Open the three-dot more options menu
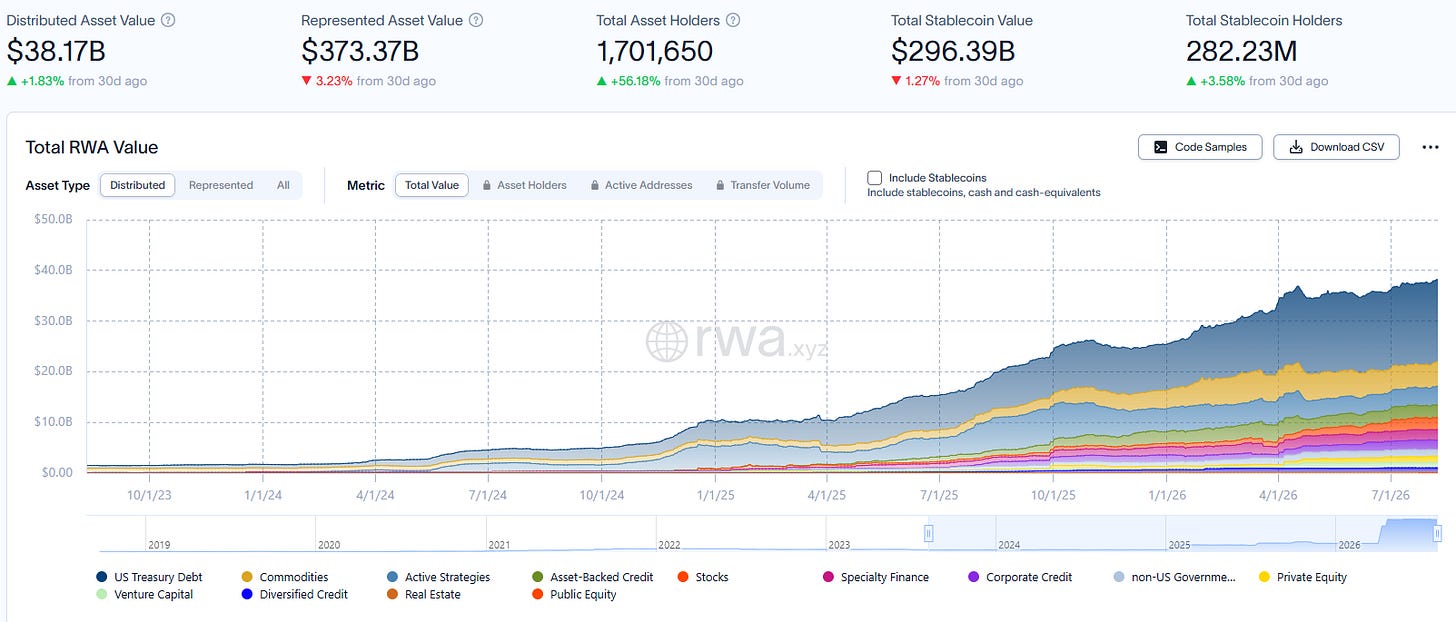1456x622 pixels. tap(1430, 147)
